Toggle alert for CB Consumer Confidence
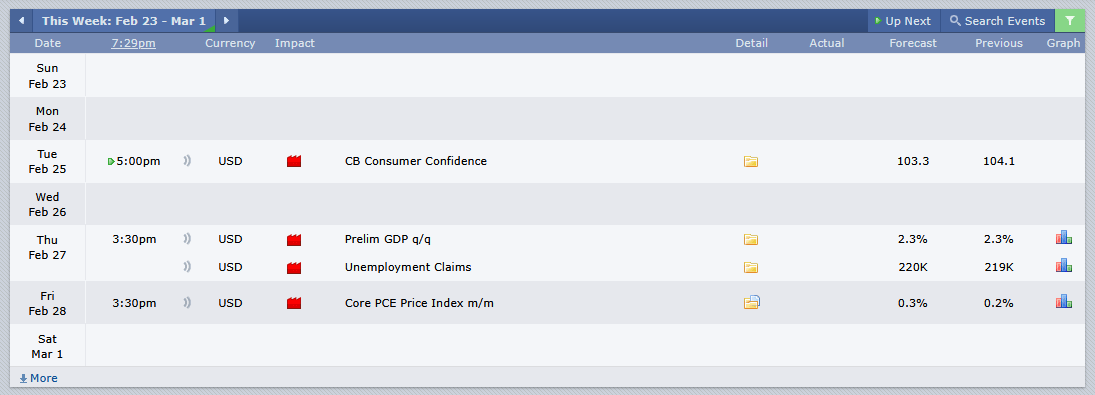 pos(186,161)
